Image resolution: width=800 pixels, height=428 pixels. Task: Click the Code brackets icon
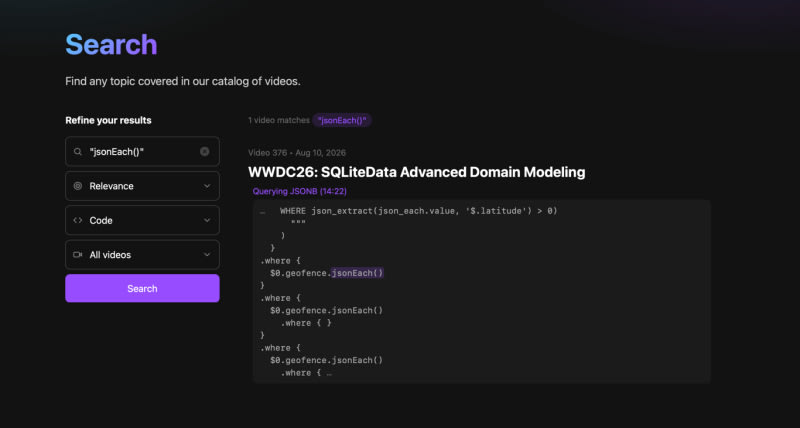(78, 220)
